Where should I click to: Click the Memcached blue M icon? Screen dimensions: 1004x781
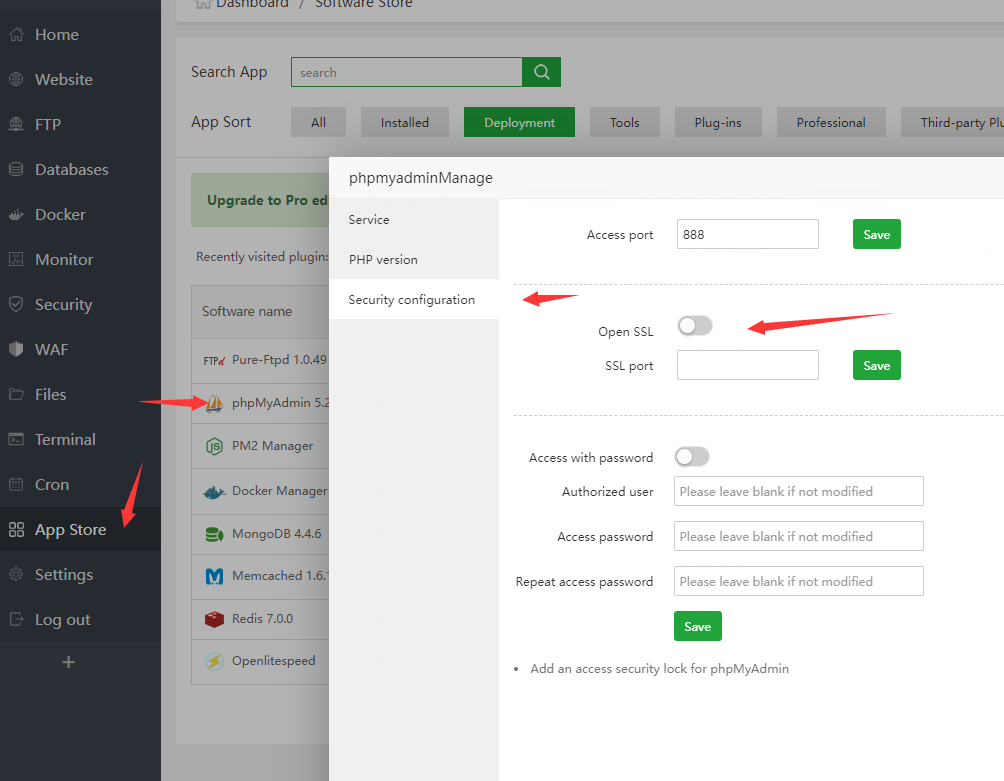pyautogui.click(x=214, y=577)
